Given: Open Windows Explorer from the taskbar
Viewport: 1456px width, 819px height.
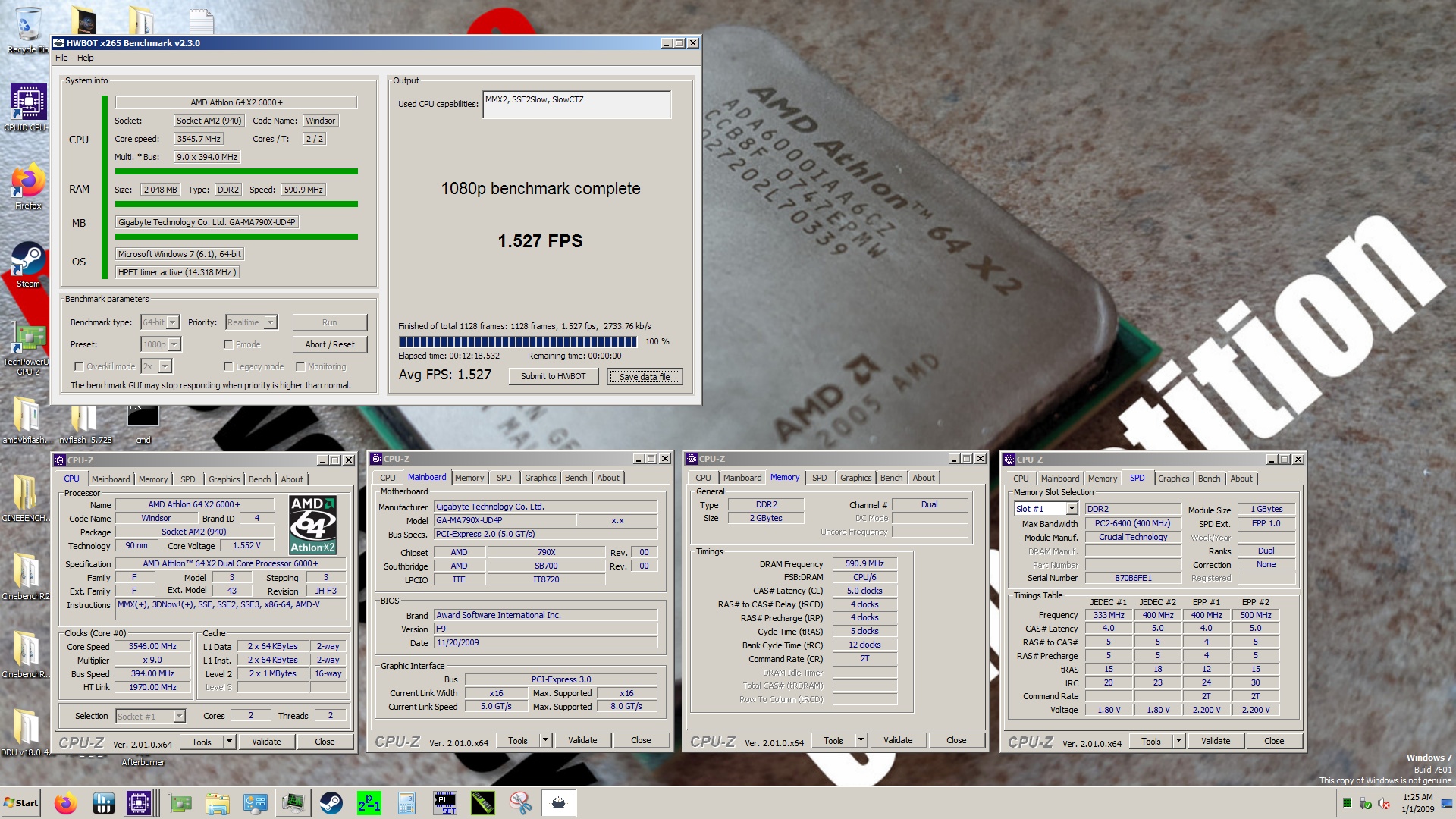Looking at the screenshot, I should [217, 802].
